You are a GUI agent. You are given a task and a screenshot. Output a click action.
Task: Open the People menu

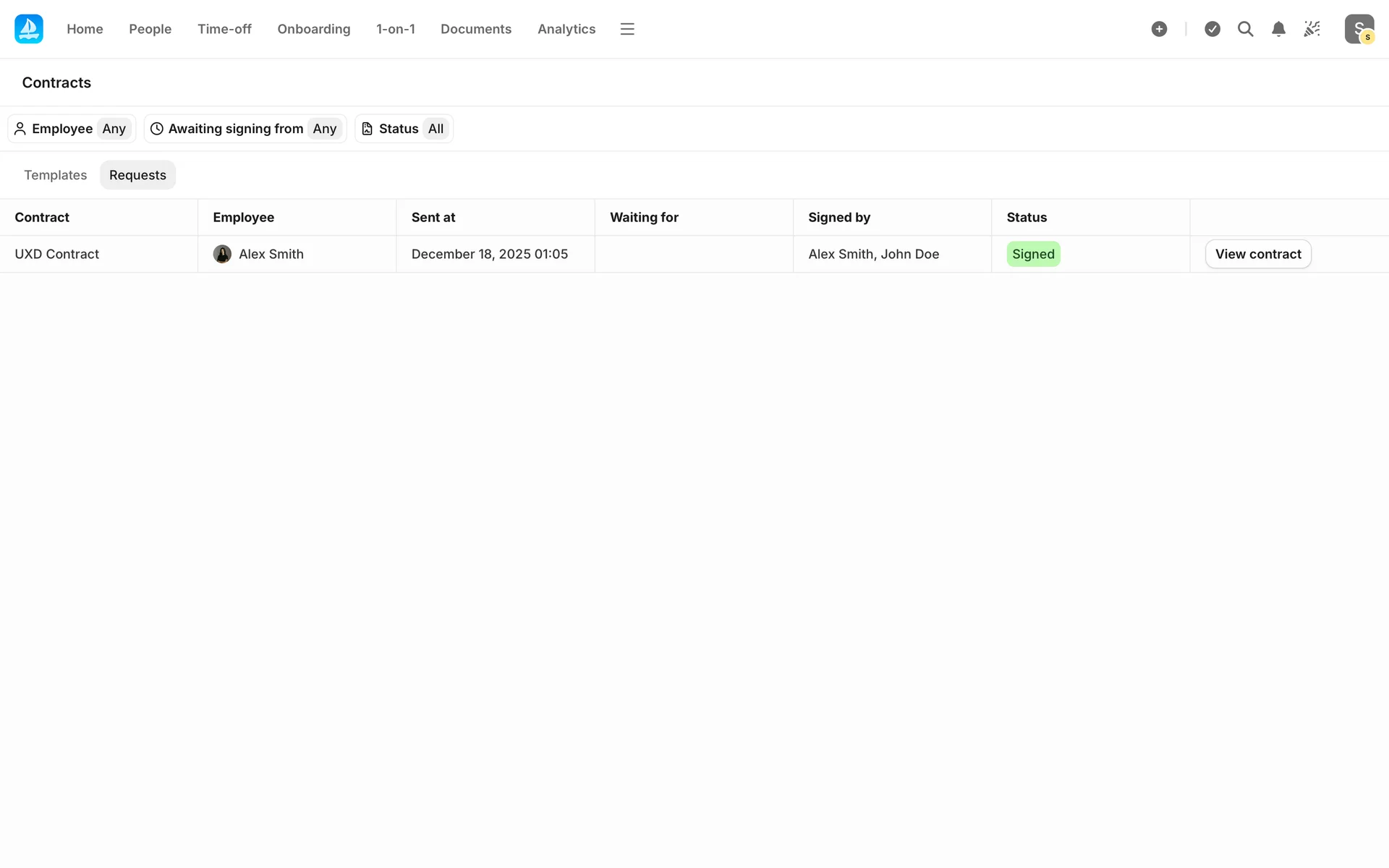pyautogui.click(x=150, y=29)
